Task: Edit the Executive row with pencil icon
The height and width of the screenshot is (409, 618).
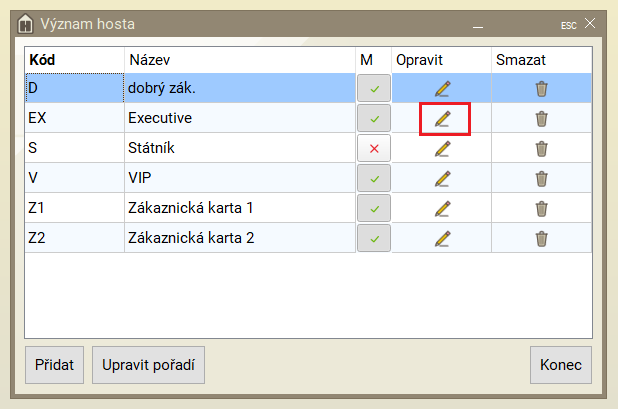Action: pyautogui.click(x=442, y=119)
